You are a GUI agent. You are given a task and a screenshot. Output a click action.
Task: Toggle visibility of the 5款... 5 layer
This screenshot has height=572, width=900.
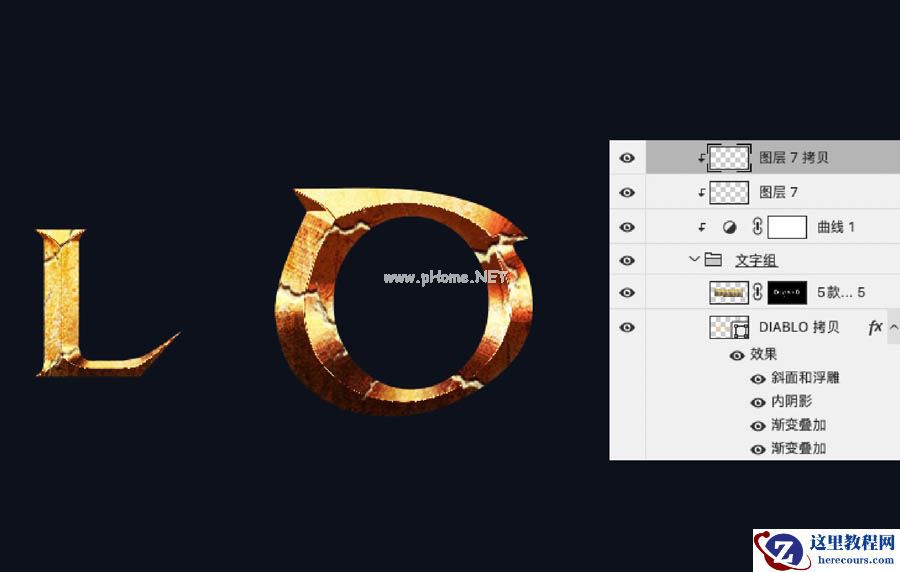click(x=627, y=293)
